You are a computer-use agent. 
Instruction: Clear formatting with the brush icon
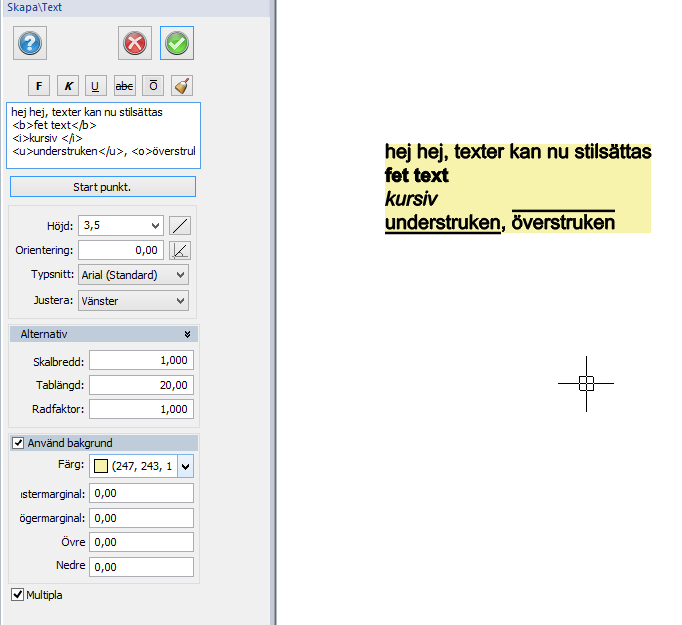(182, 86)
